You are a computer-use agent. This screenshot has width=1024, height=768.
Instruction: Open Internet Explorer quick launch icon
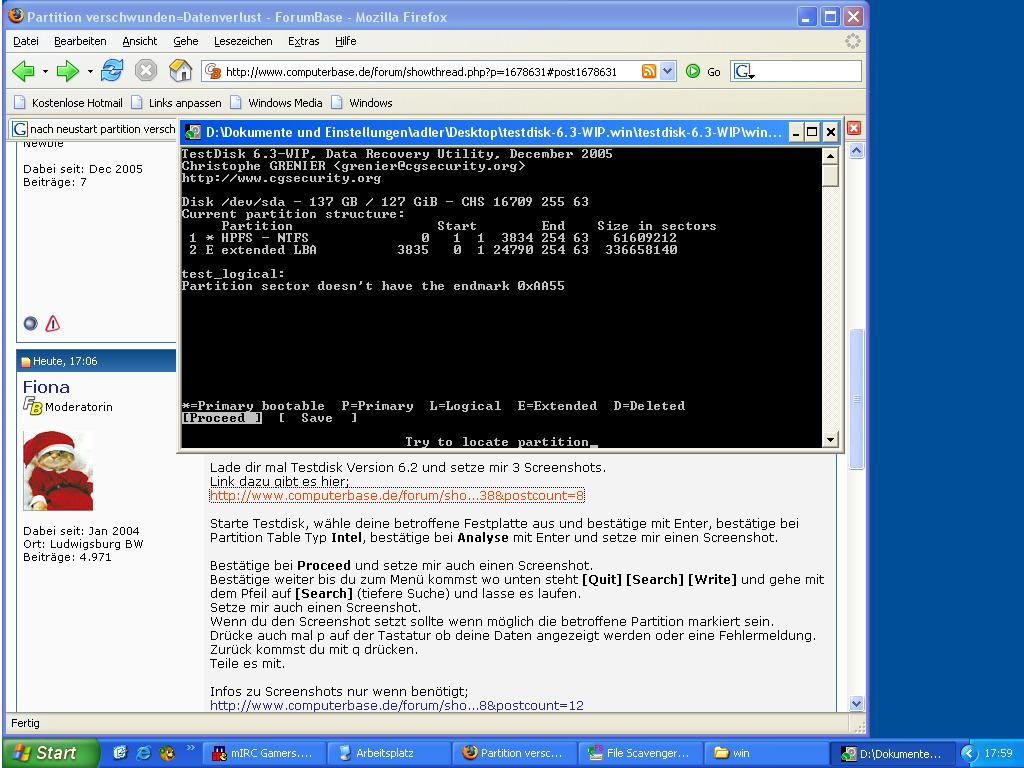pyautogui.click(x=144, y=752)
